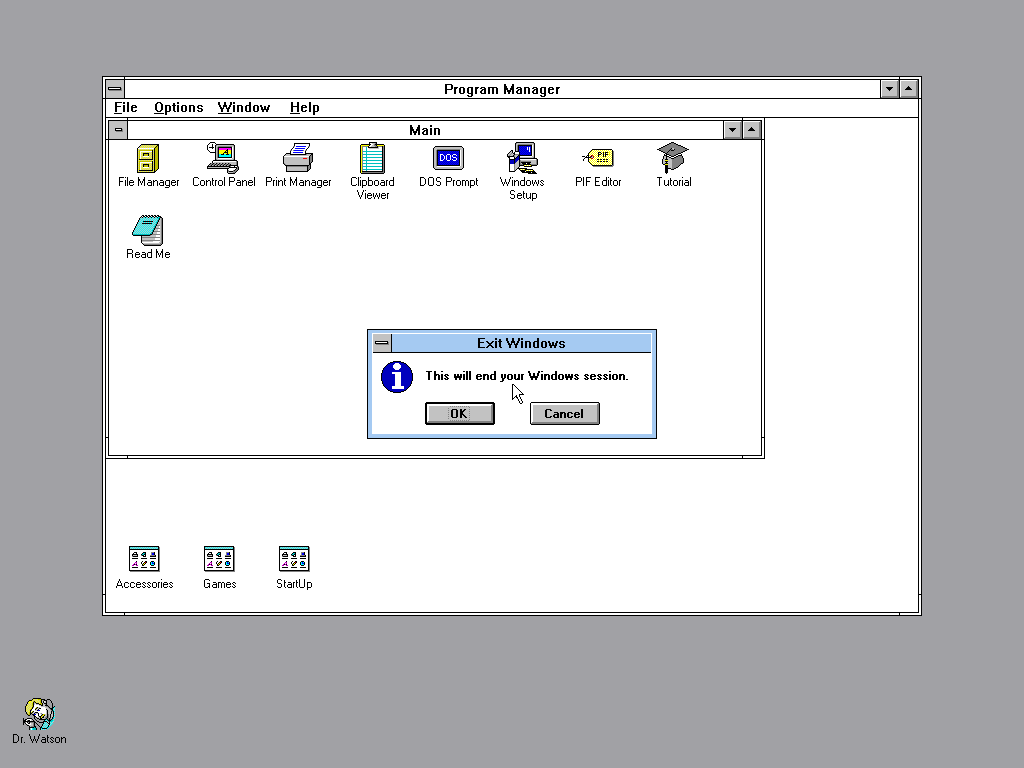This screenshot has height=768, width=1024.
Task: Launch Control Panel from Main group
Action: pos(223,159)
